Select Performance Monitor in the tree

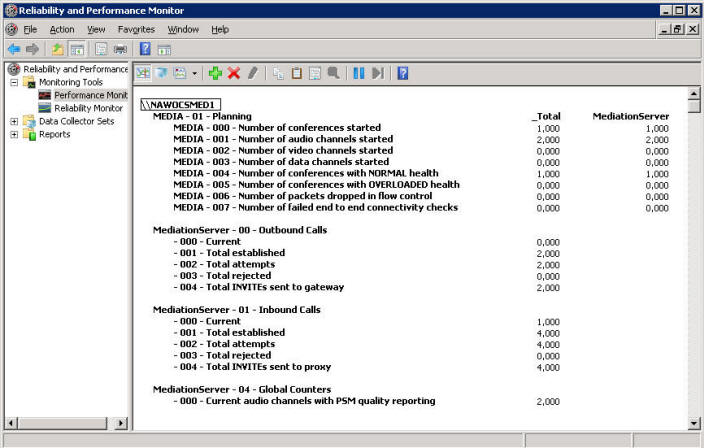coord(91,95)
